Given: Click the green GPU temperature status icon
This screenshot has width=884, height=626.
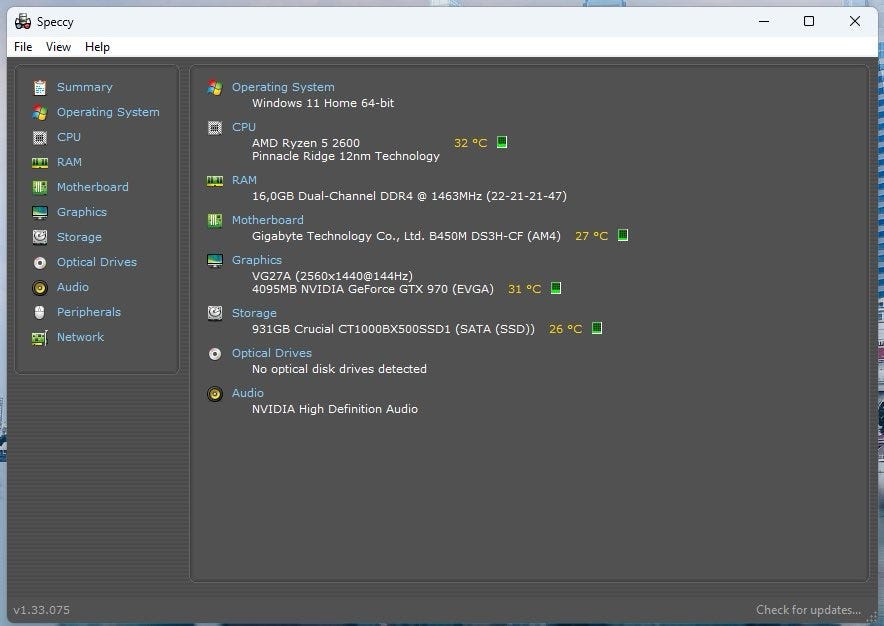Looking at the screenshot, I should (555, 288).
